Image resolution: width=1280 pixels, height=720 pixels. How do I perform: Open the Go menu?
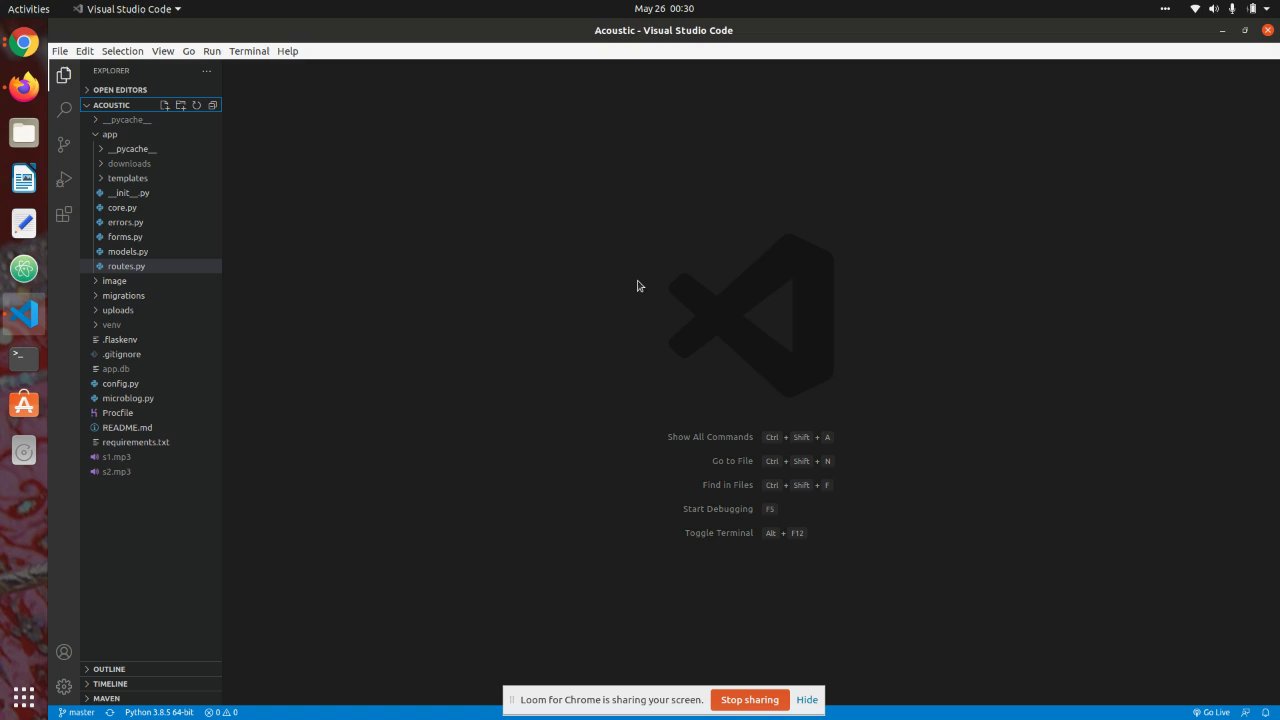pyautogui.click(x=189, y=51)
